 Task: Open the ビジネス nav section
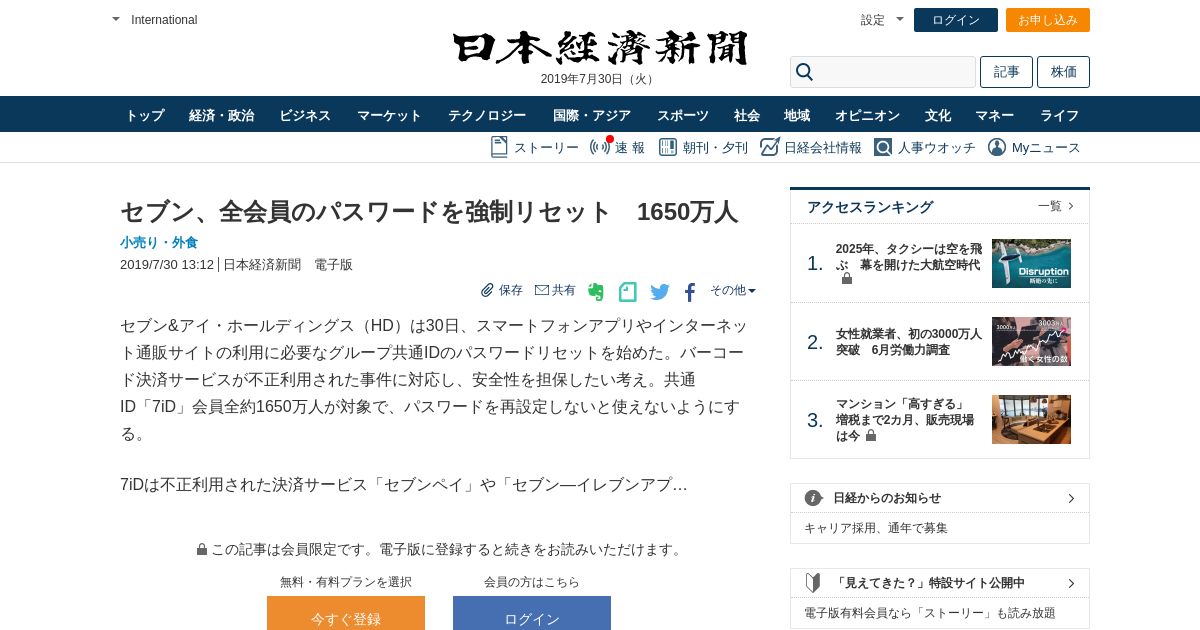click(x=305, y=115)
